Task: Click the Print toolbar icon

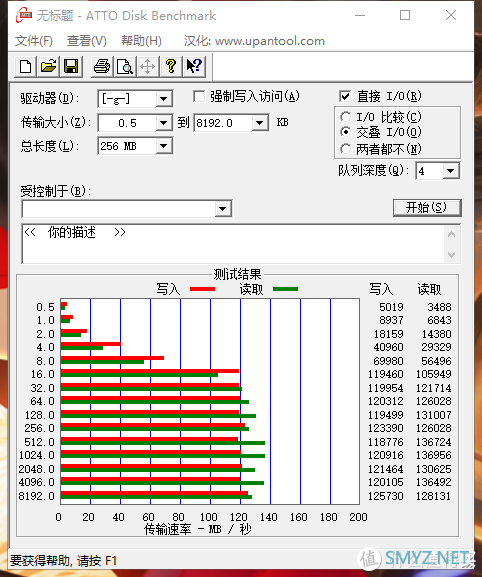Action: click(x=102, y=67)
